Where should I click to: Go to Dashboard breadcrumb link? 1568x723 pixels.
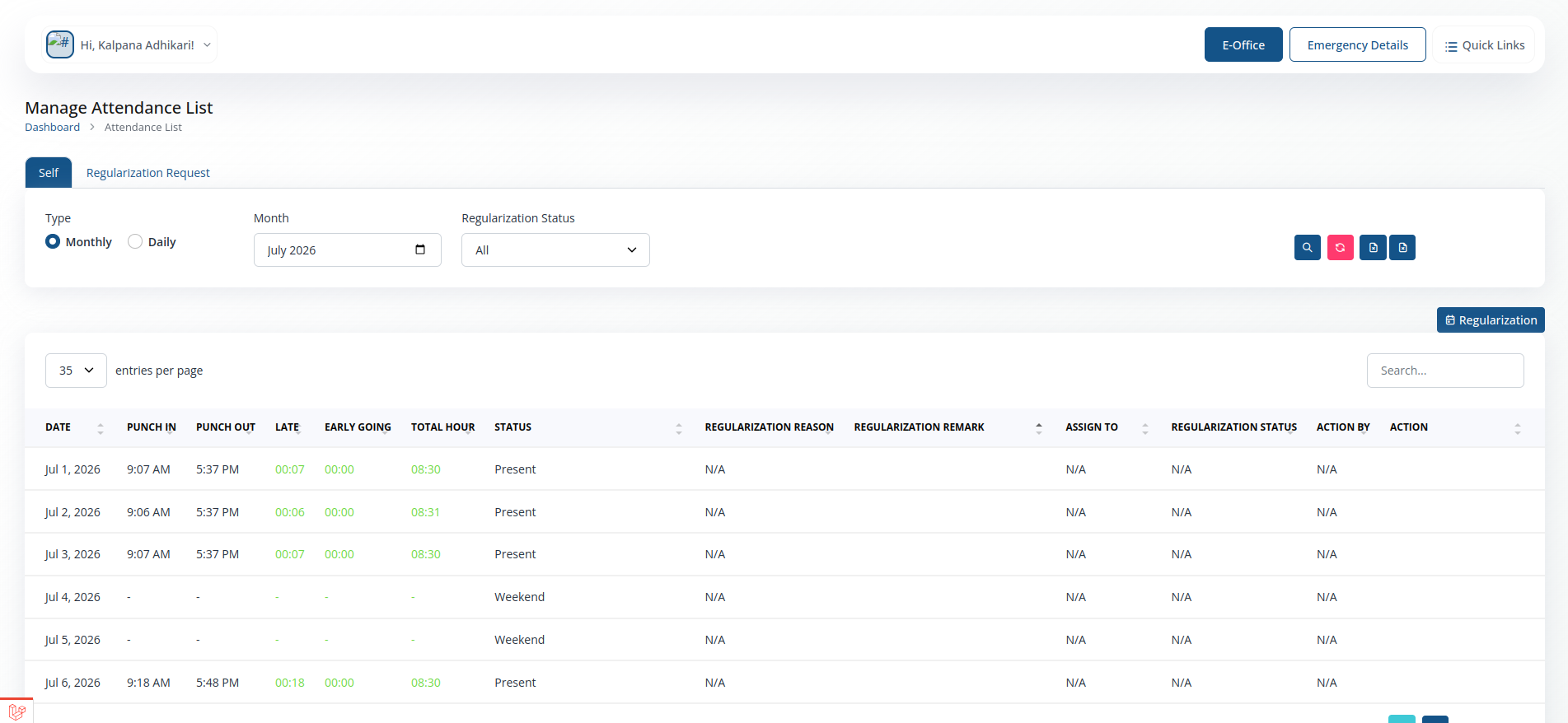tap(52, 127)
